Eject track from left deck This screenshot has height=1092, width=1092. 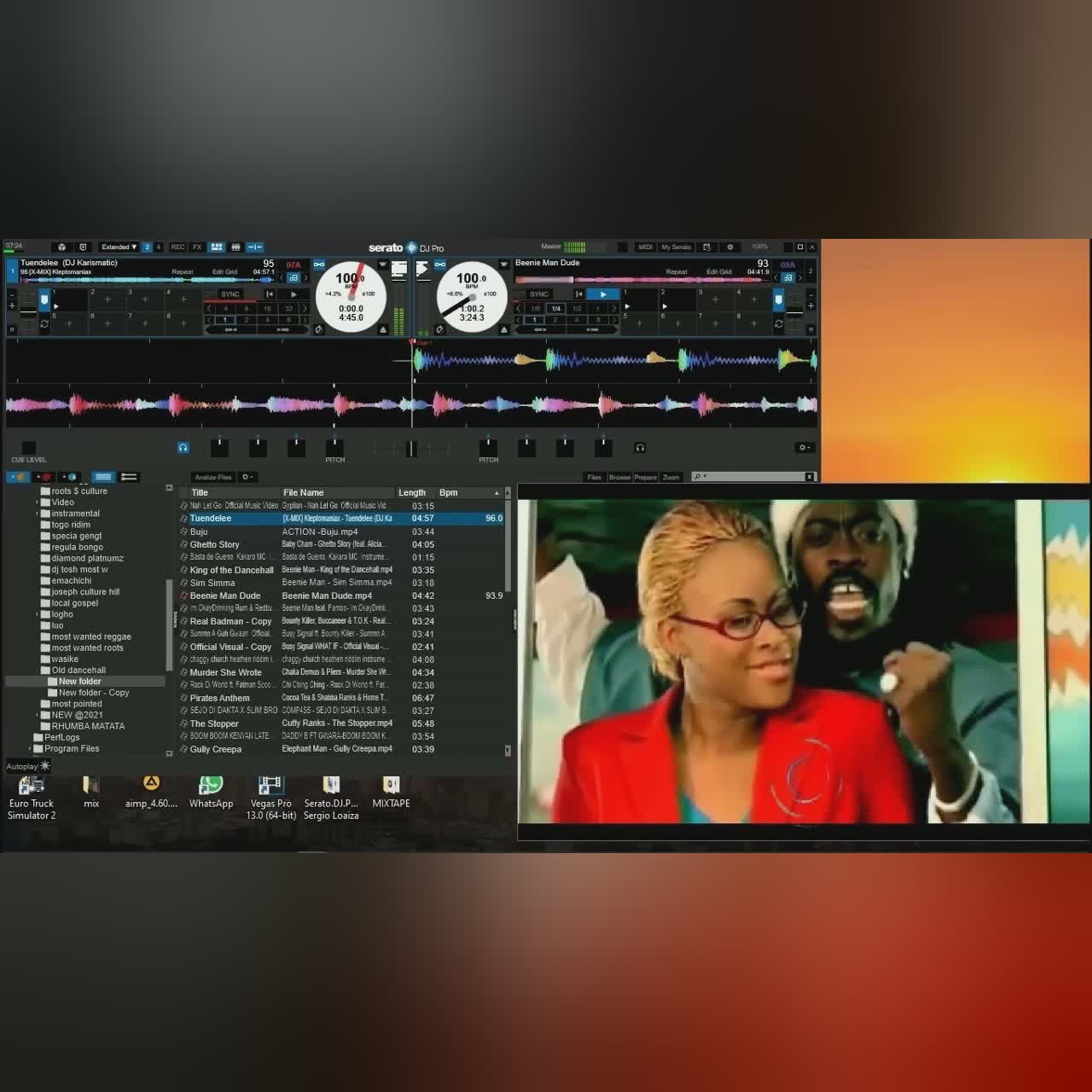(x=383, y=330)
